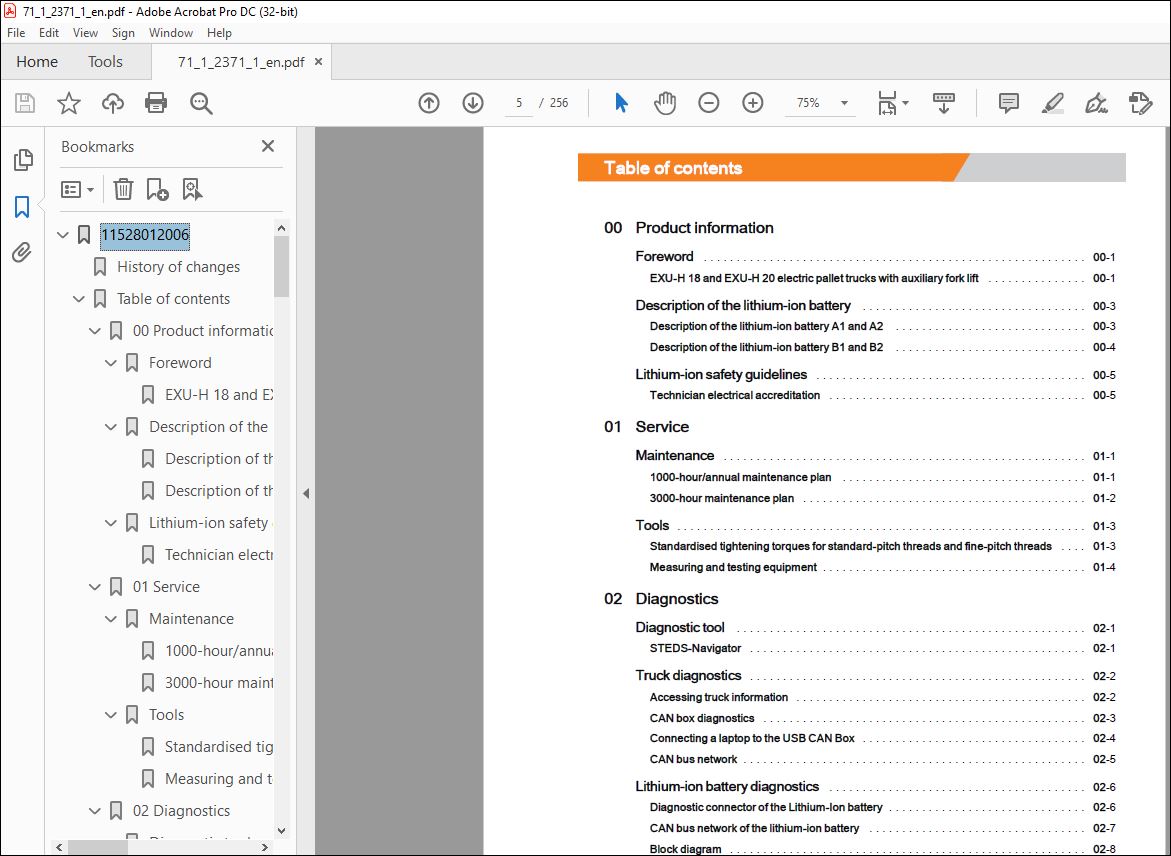Click the star bookmark-file icon
Screen dimensions: 1171x856
click(69, 102)
